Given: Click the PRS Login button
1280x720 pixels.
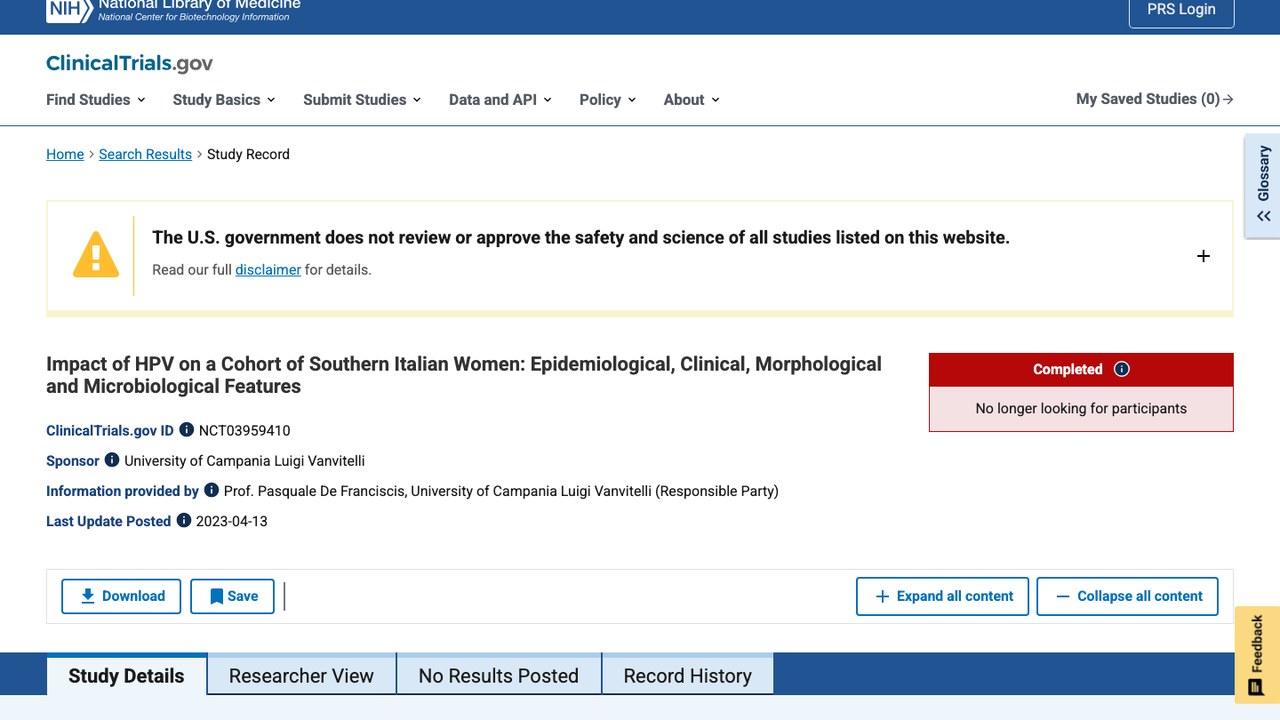Looking at the screenshot, I should tap(1182, 10).
